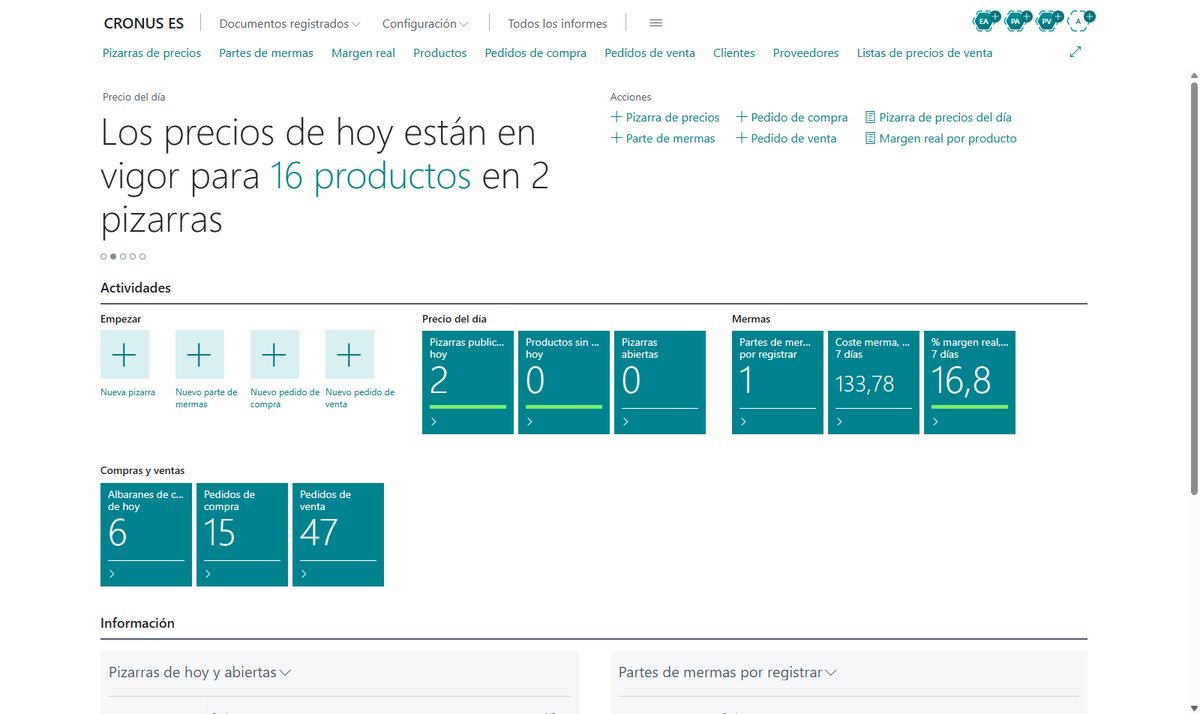
Task: Open the % margen real 7 días tile
Action: click(970, 382)
